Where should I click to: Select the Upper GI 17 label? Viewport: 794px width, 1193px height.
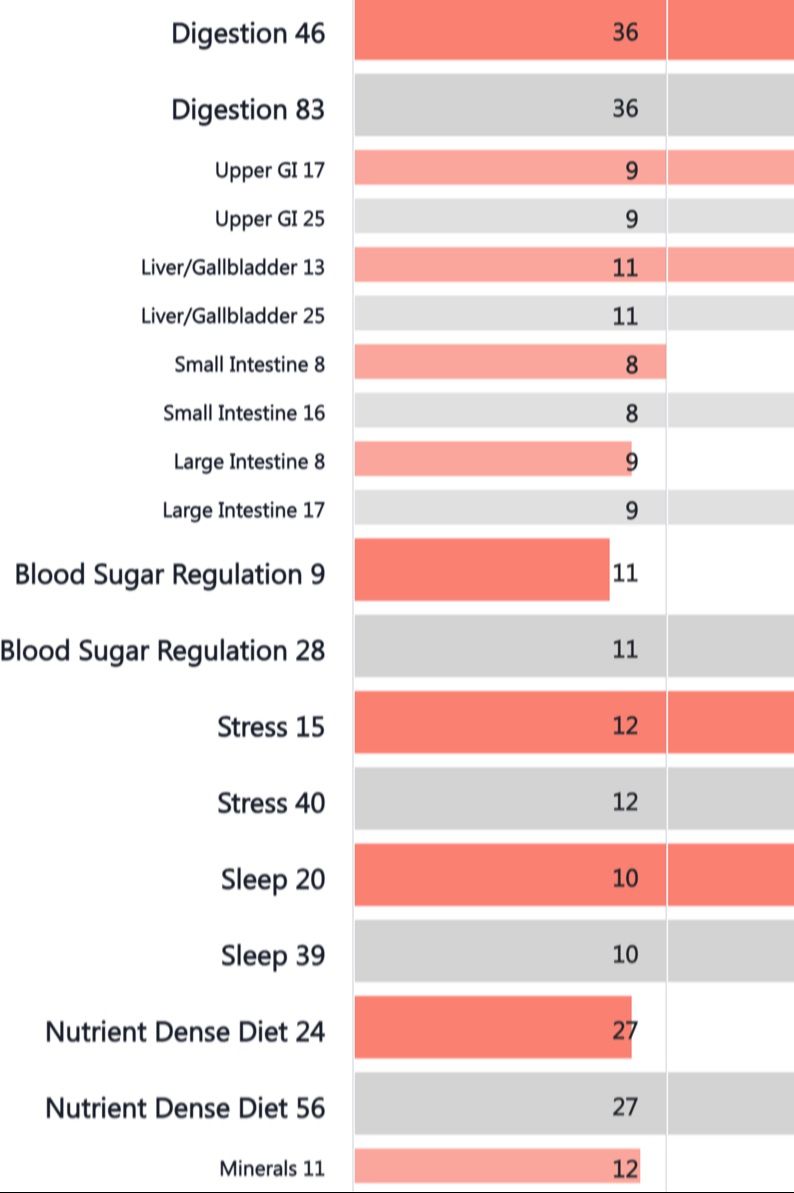(x=269, y=170)
